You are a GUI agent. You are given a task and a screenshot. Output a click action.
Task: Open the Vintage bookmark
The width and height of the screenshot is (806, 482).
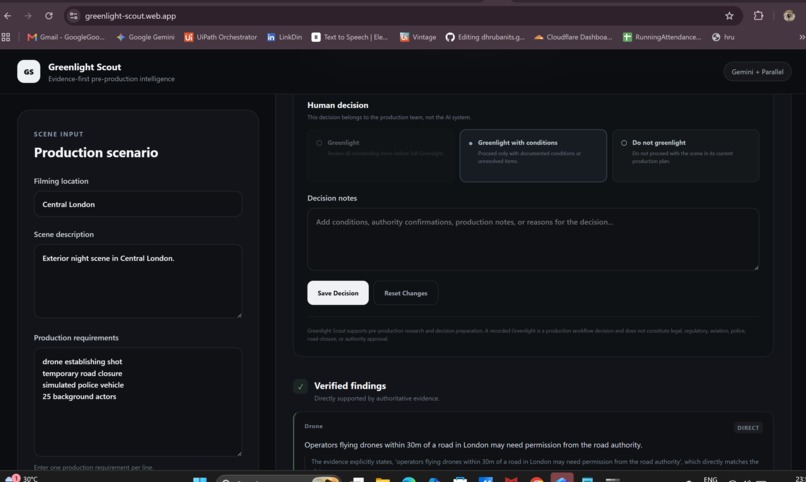click(418, 37)
